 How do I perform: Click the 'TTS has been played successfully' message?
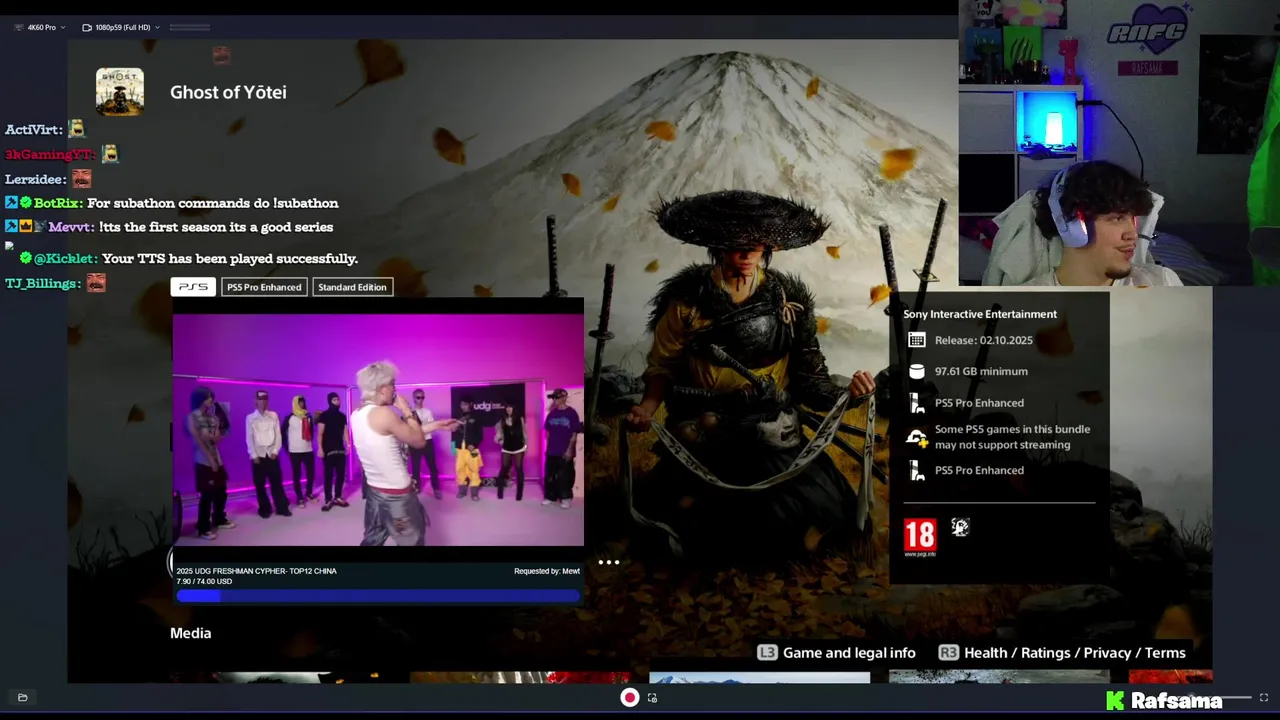[x=230, y=259]
